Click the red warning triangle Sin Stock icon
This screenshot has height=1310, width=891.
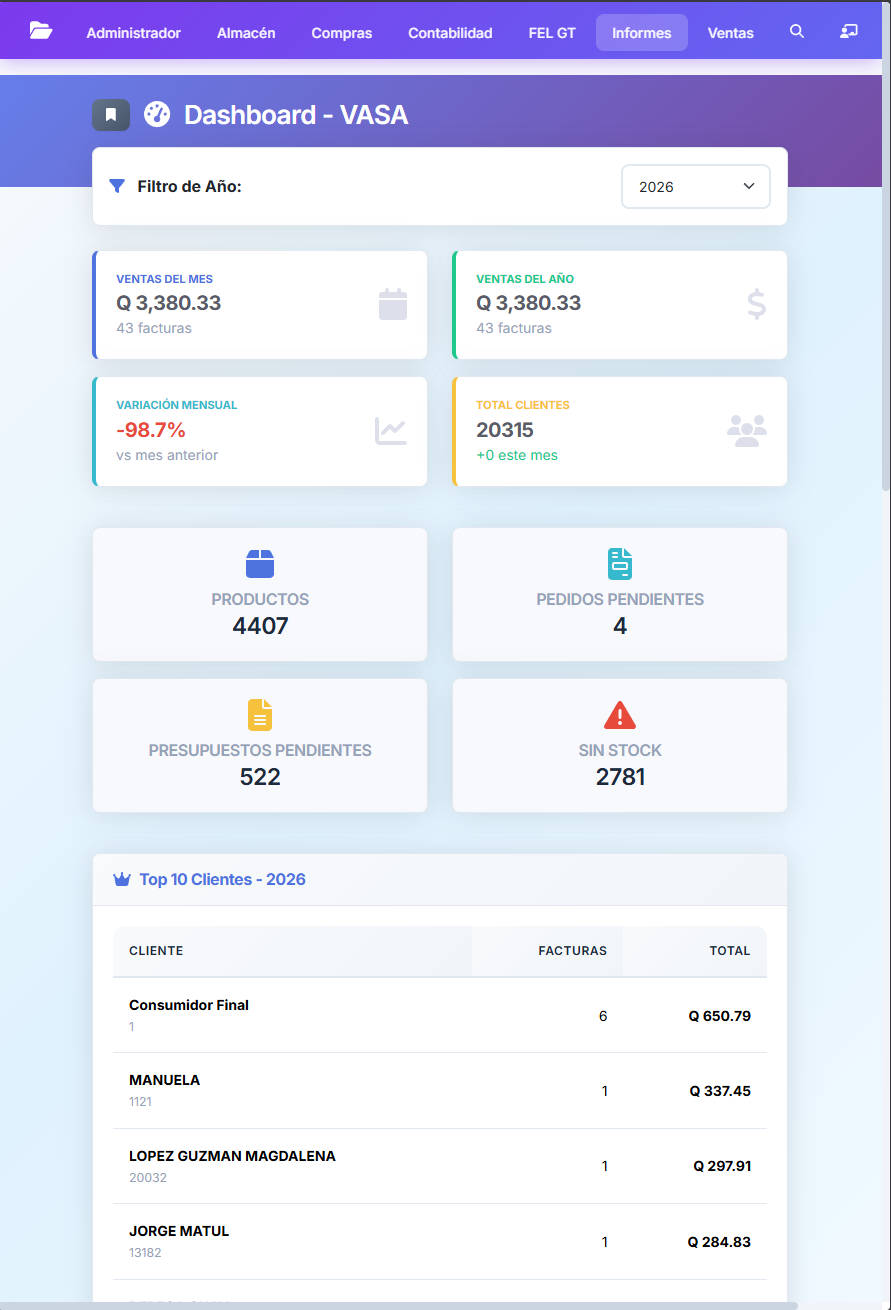pyautogui.click(x=620, y=715)
